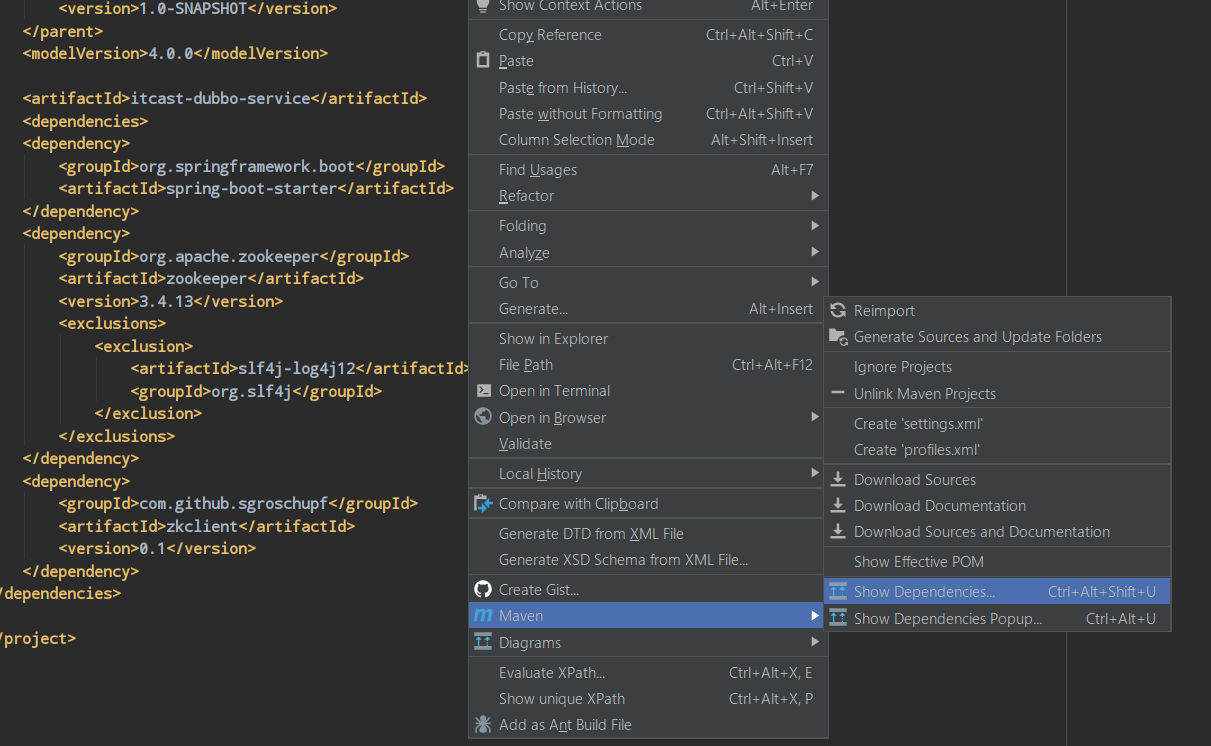
Task: Click the Compare with Clipboard icon
Action: tap(484, 504)
